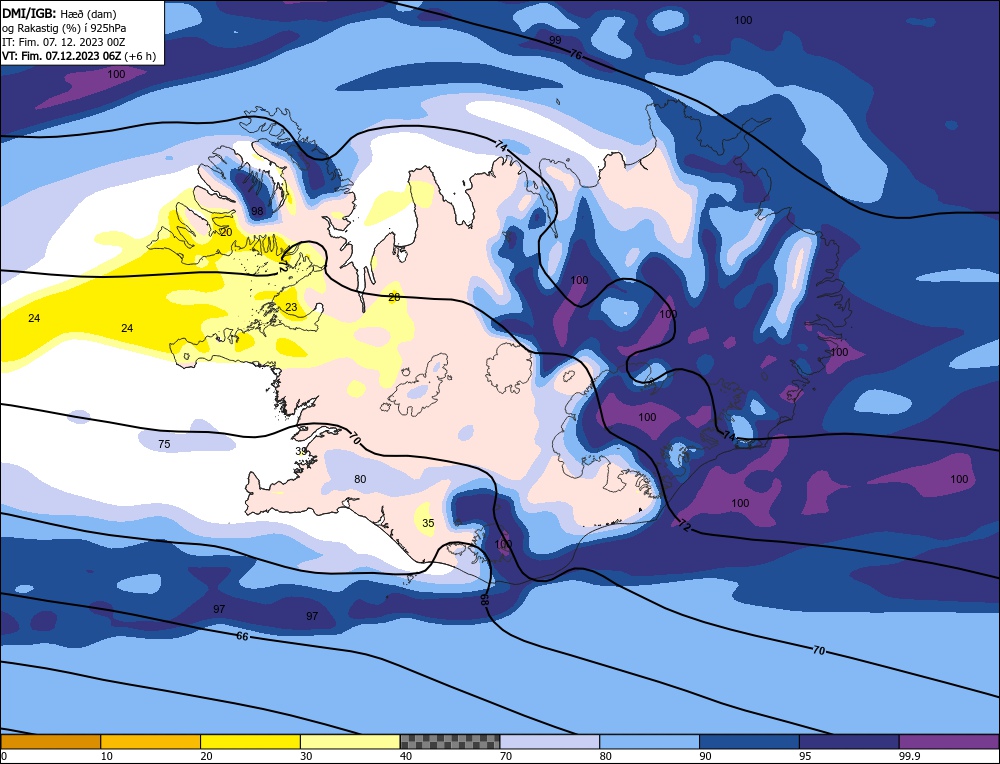
Task: Click the 'DMI/IGB: Hæð (dam)' title line
Action: coord(59,13)
